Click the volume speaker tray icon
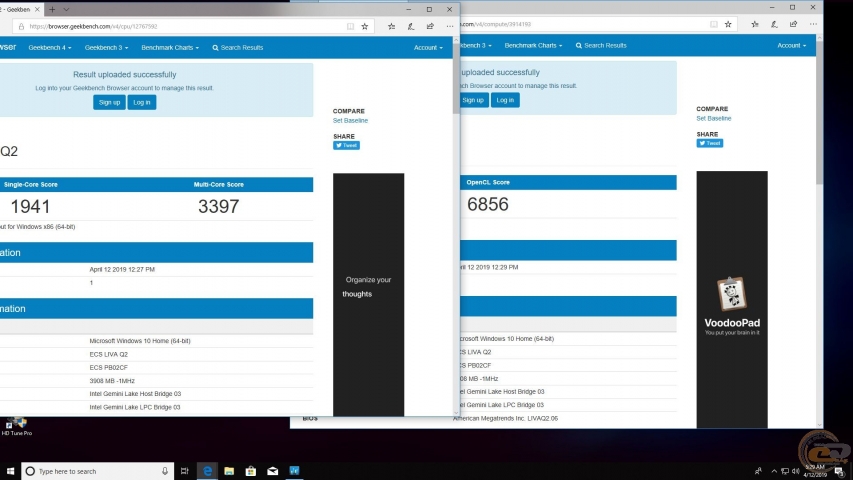The height and width of the screenshot is (480, 853). point(795,471)
